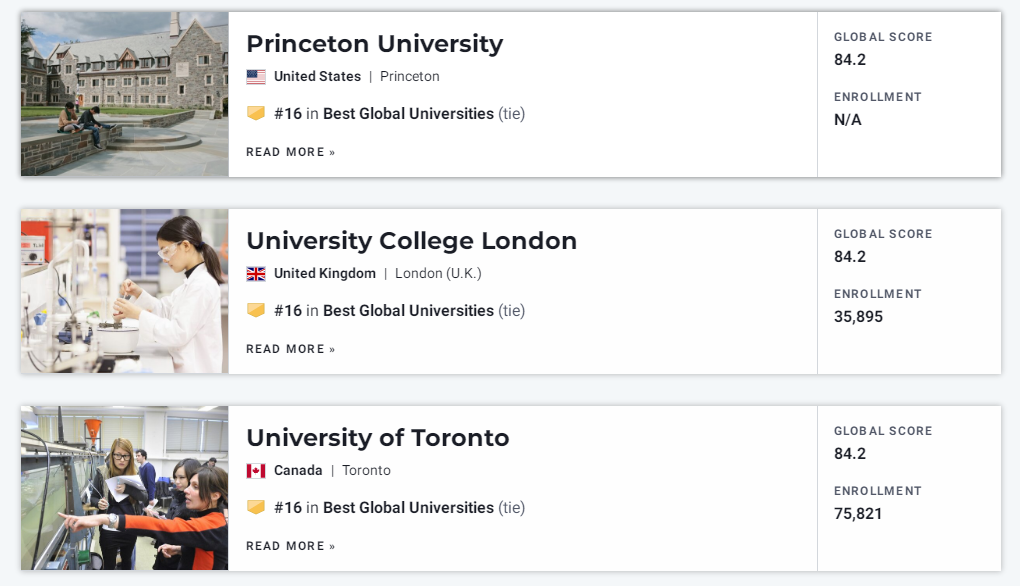This screenshot has width=1020, height=586.
Task: Click the United Kingdom flag icon
Action: coord(256,274)
